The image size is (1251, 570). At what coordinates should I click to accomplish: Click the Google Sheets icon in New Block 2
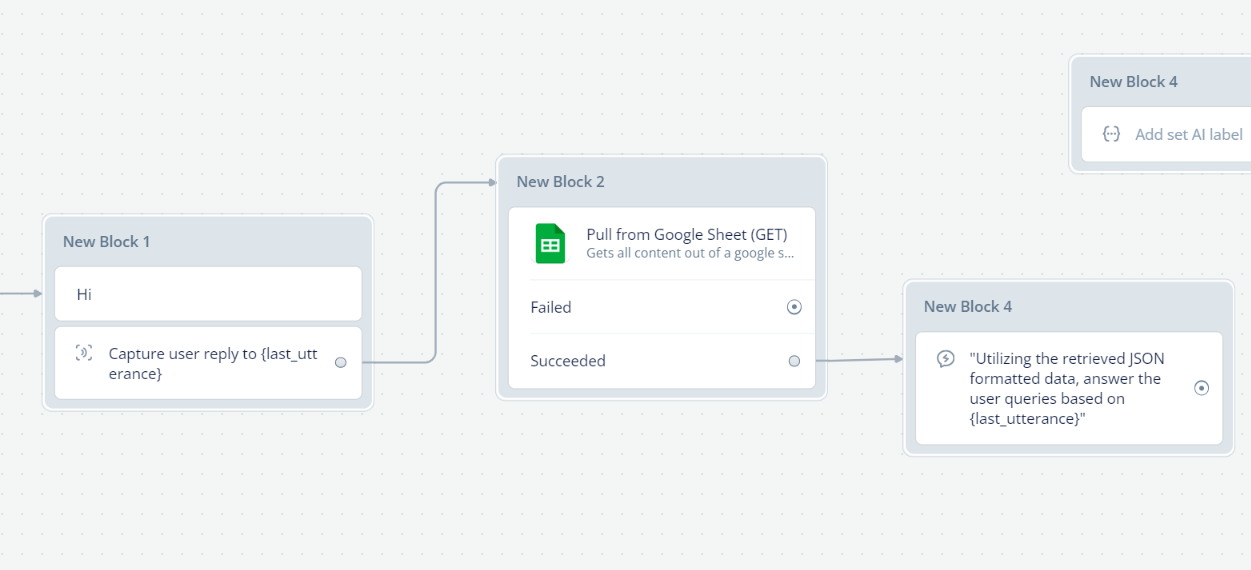(550, 244)
